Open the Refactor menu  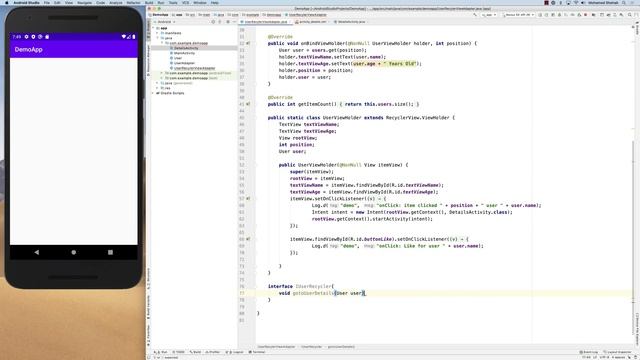133,2
